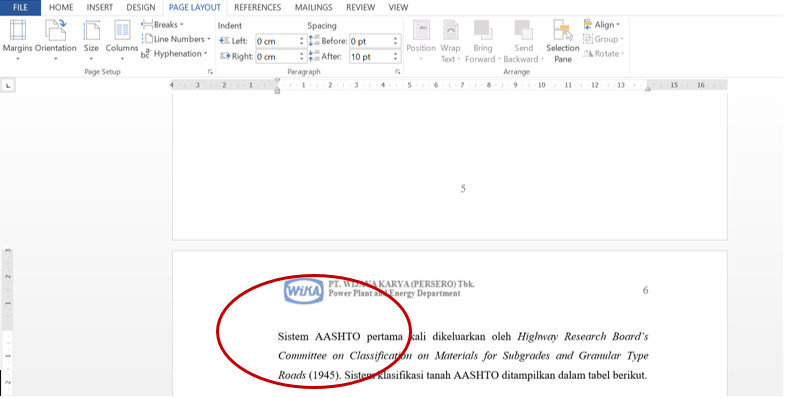785x398 pixels.
Task: Open the Paragraph dialog launcher
Action: tap(398, 72)
